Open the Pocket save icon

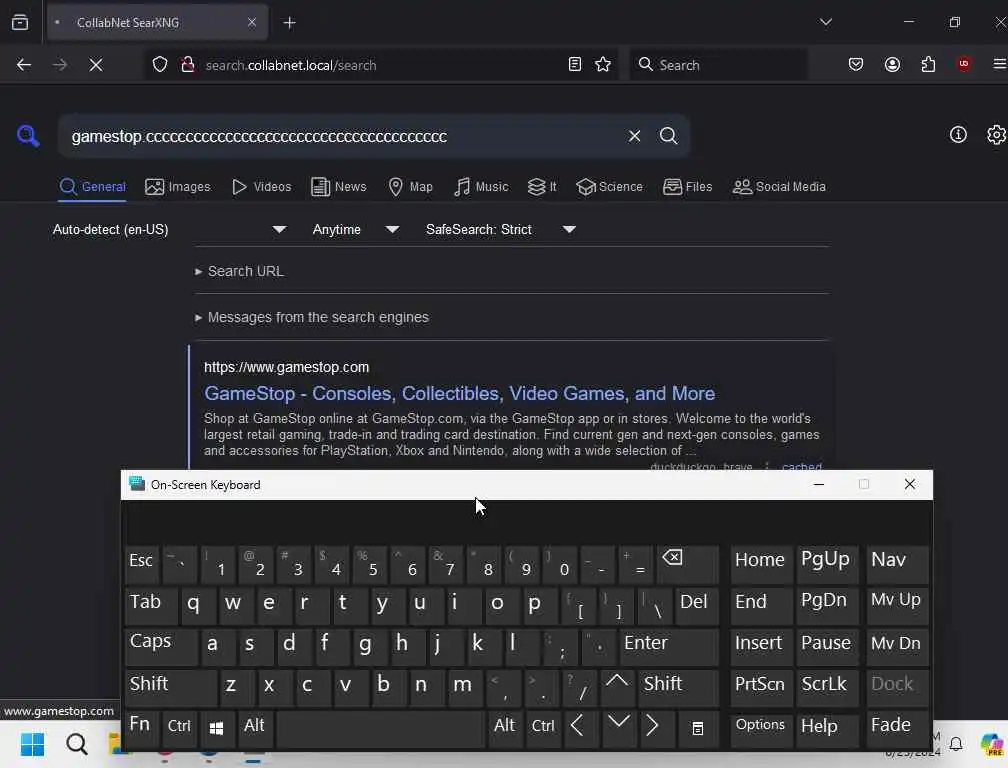click(x=855, y=64)
